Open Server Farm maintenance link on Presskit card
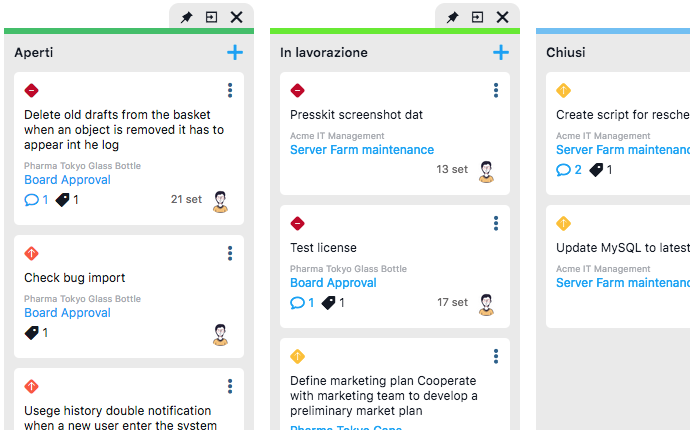The height and width of the screenshot is (430, 690). click(x=362, y=150)
